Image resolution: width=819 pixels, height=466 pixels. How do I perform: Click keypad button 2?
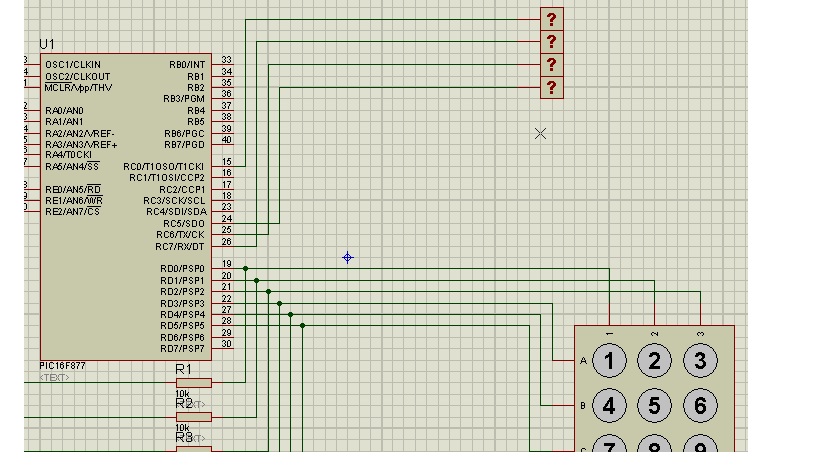(654, 360)
